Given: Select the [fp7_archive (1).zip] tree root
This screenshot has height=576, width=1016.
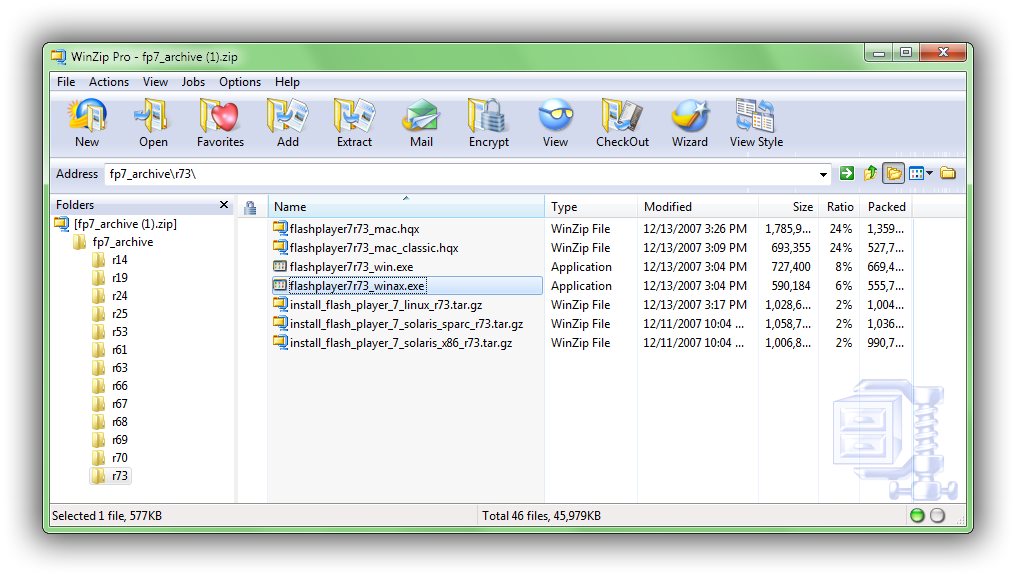Looking at the screenshot, I should click(x=125, y=224).
